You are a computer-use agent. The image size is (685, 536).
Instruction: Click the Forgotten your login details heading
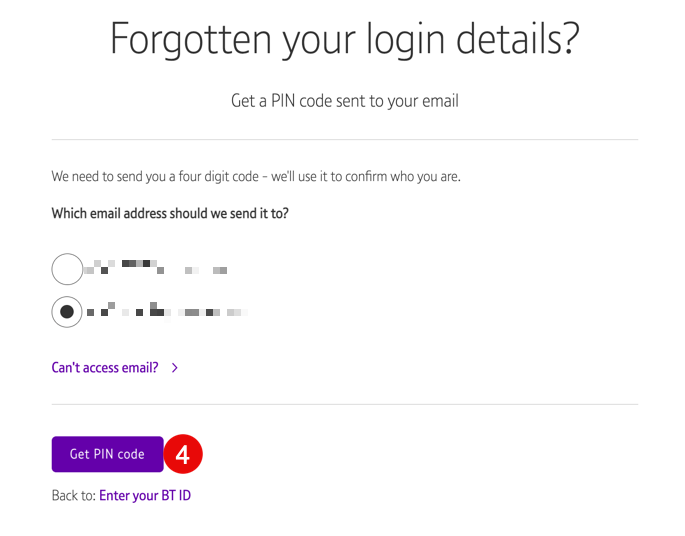(345, 39)
